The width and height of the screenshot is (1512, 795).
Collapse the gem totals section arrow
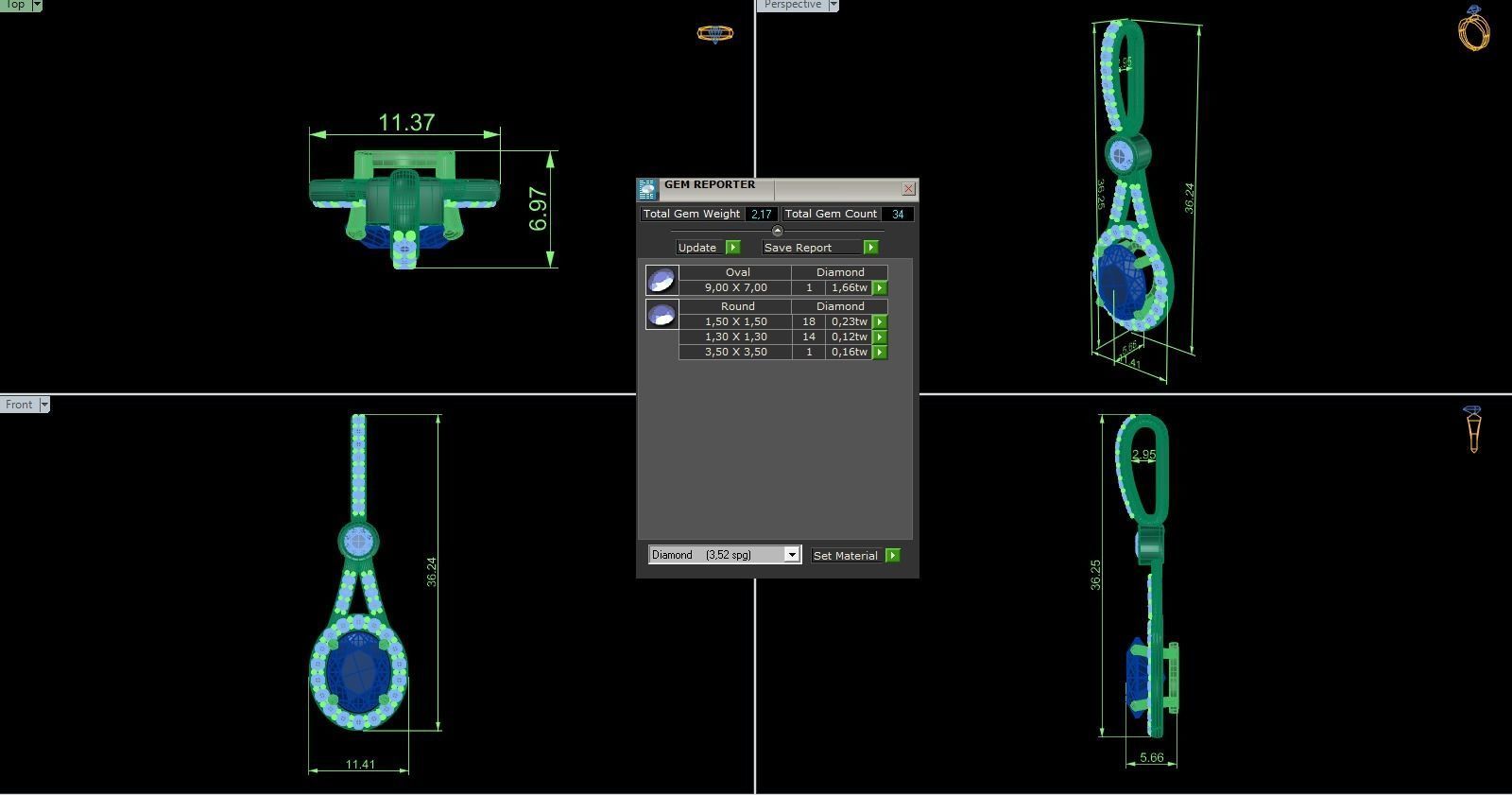[x=778, y=231]
